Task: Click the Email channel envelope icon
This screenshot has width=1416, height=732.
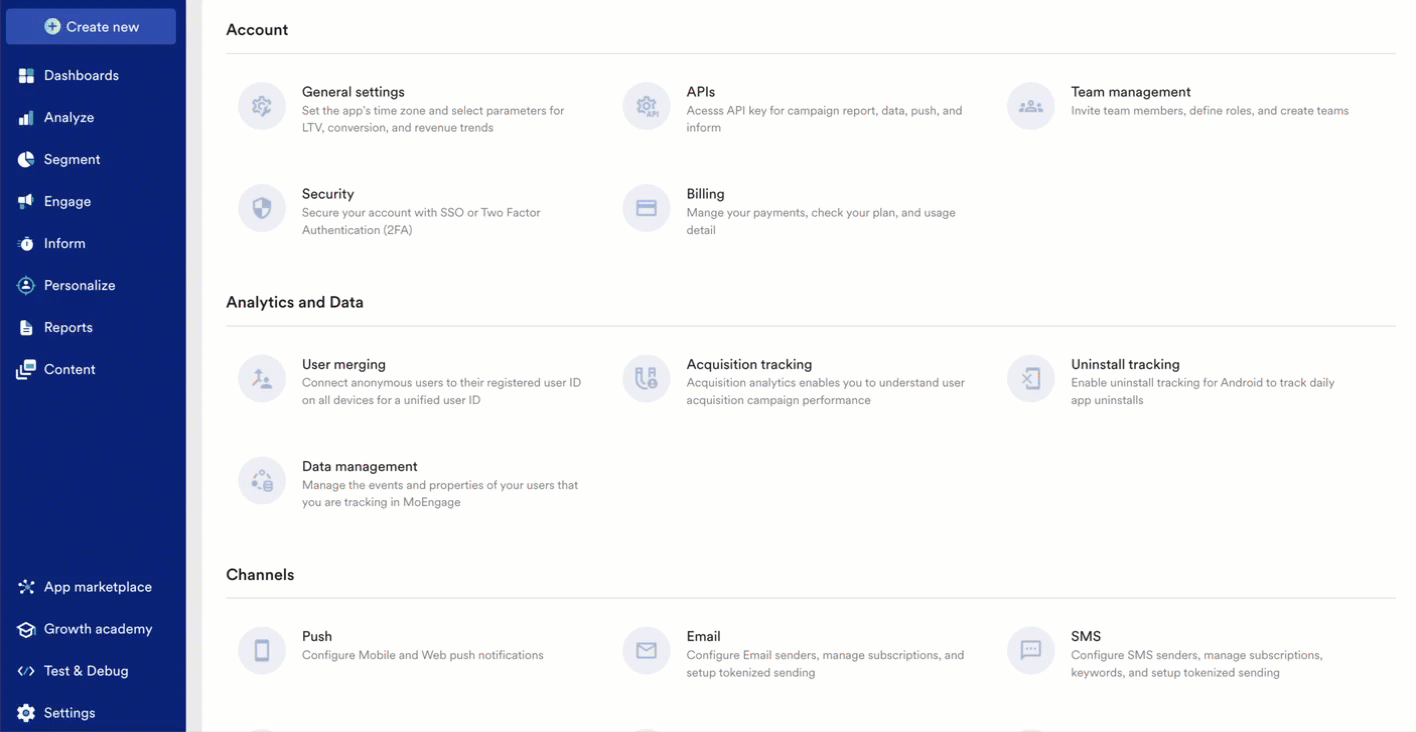Action: pyautogui.click(x=646, y=651)
